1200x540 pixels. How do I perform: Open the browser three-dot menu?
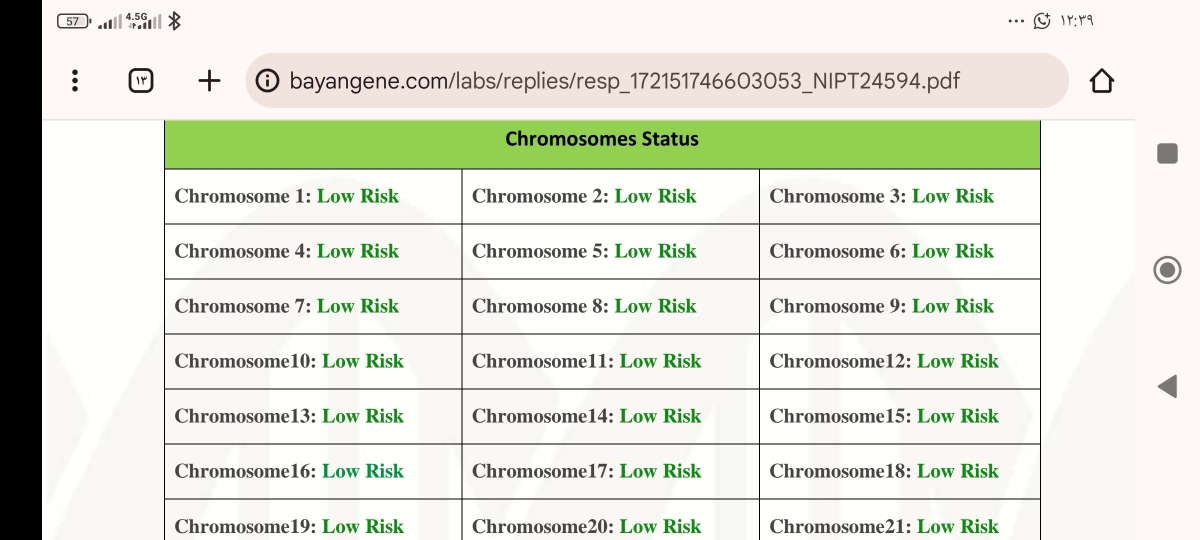click(75, 81)
